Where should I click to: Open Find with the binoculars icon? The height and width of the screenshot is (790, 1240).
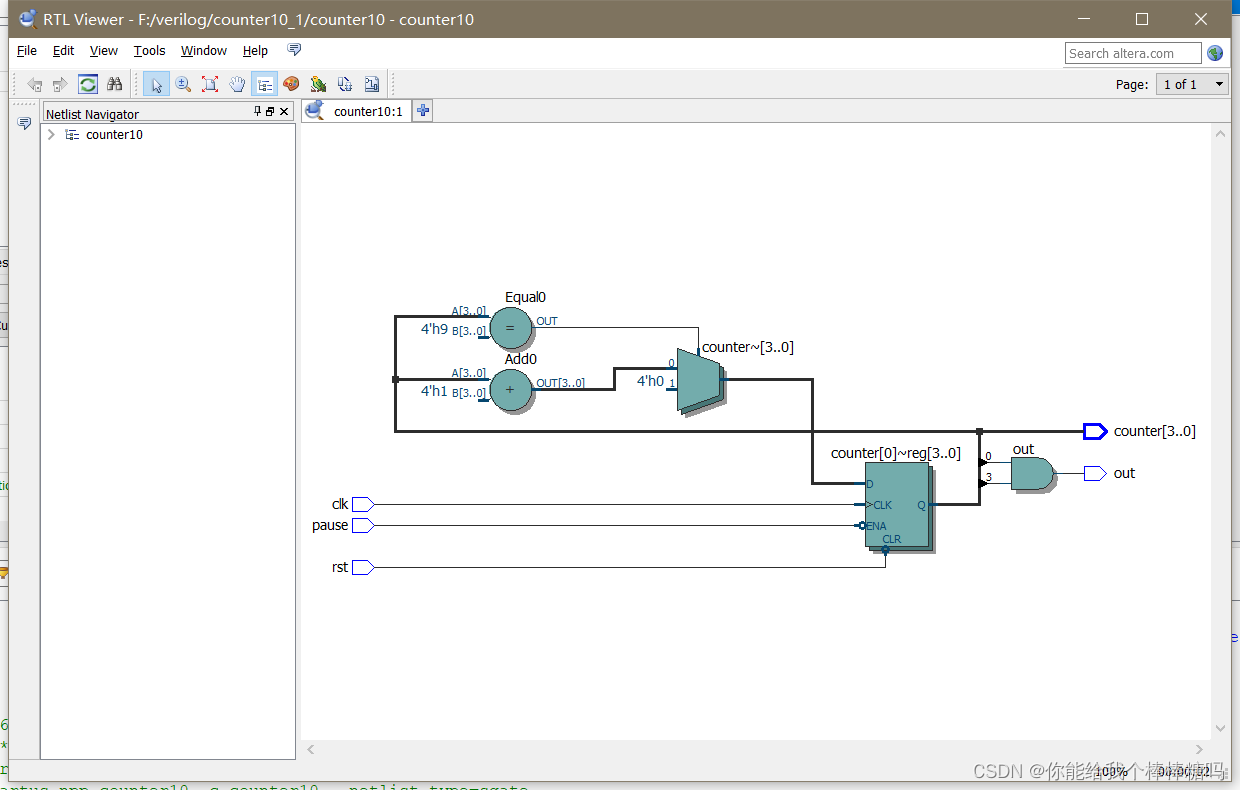(114, 84)
